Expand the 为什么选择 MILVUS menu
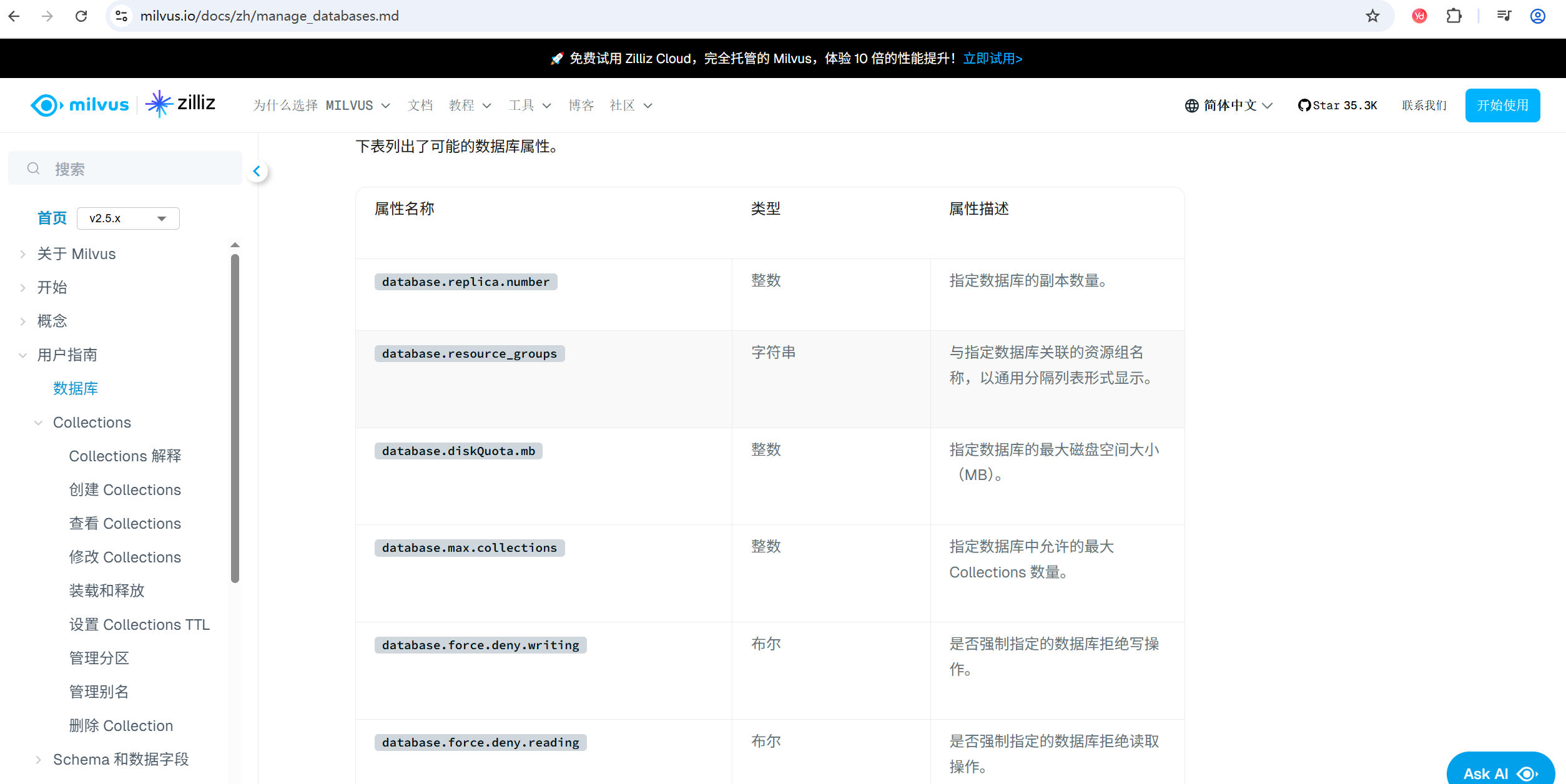The height and width of the screenshot is (784, 1566). pos(322,105)
